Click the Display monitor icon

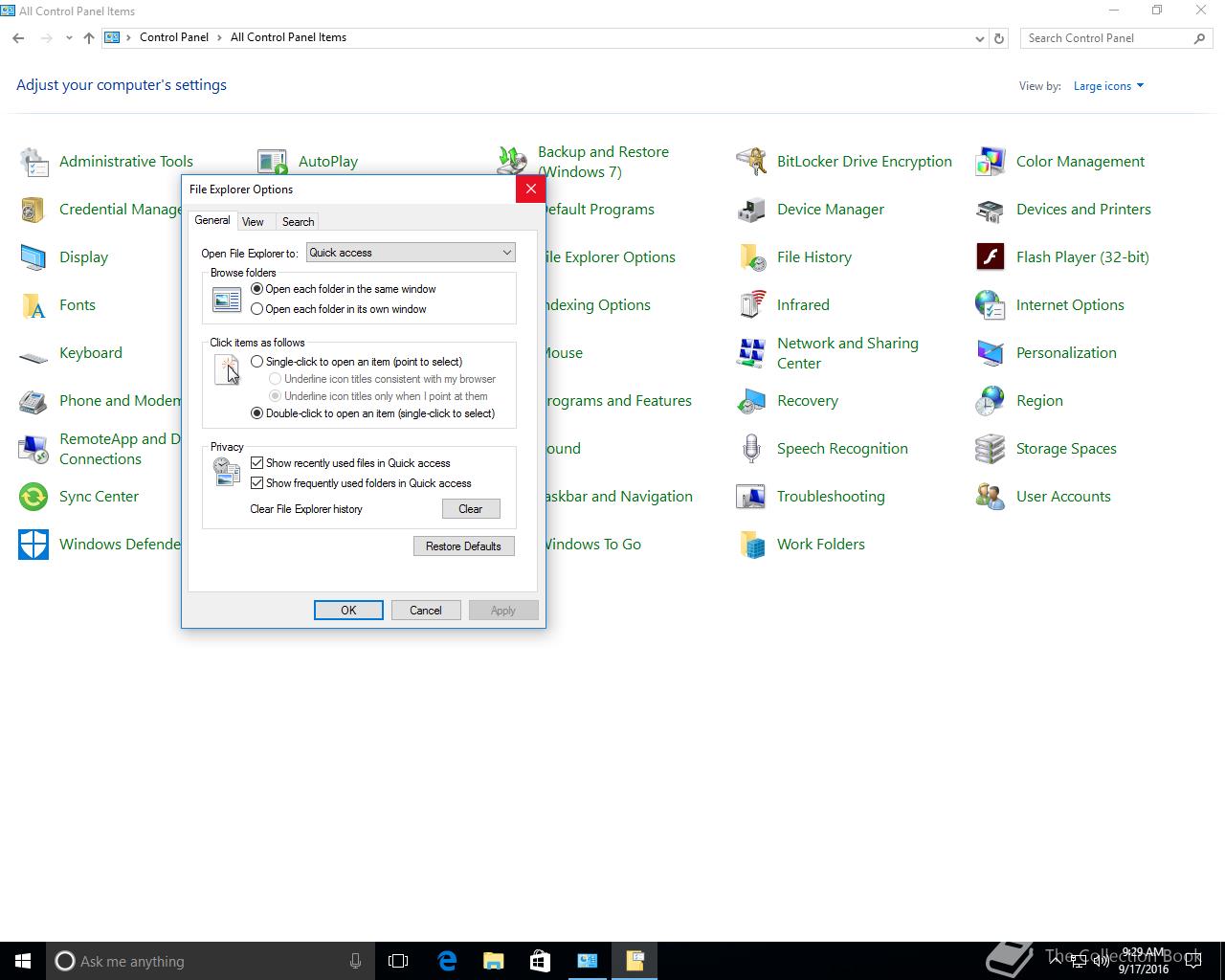pos(33,257)
